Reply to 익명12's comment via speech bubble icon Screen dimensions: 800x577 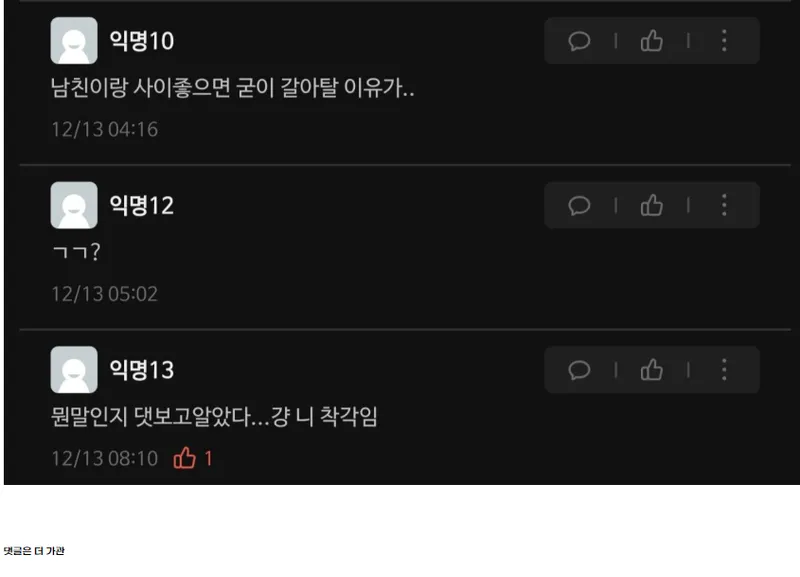click(579, 206)
